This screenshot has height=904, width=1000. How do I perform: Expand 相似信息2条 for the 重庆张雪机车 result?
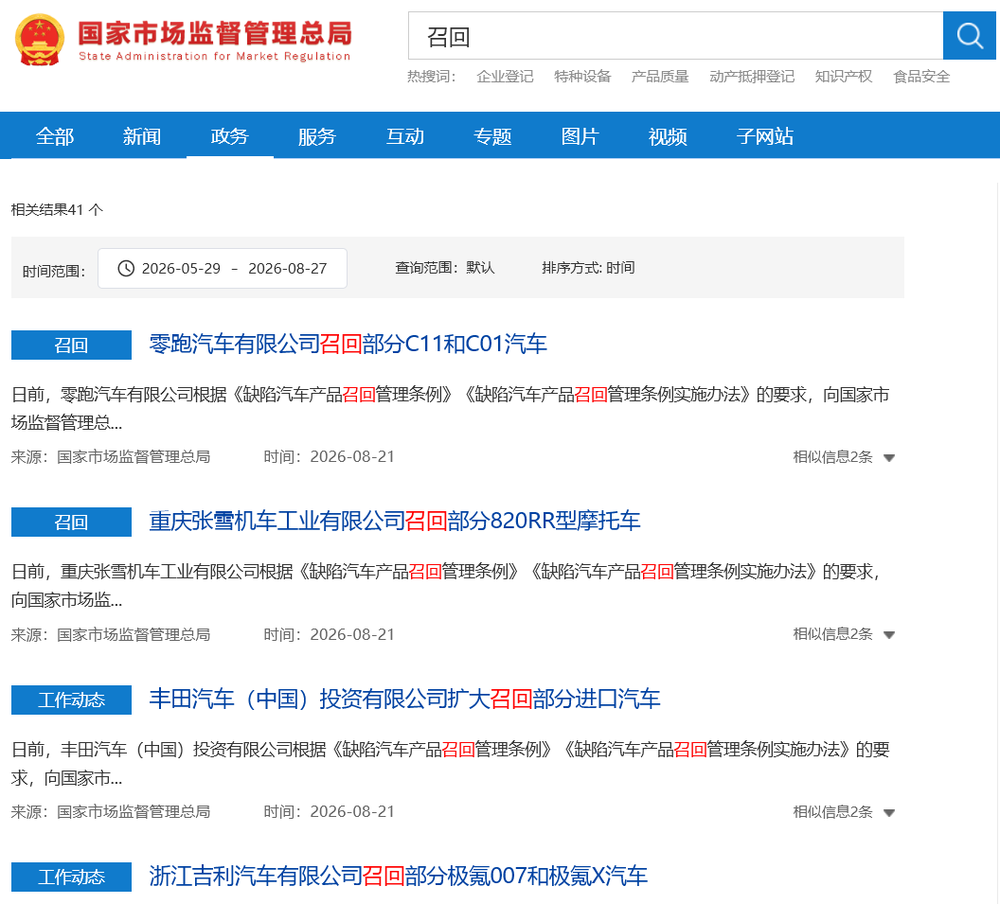coord(844,635)
